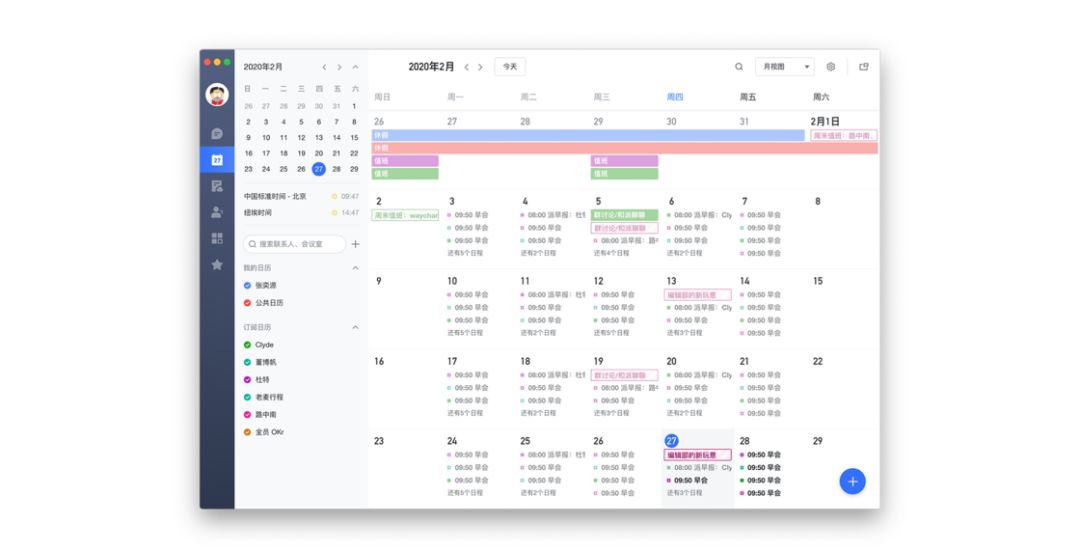Open the 周末值班: waychar event on day 2
This screenshot has width=1080, height=552.
[x=406, y=216]
